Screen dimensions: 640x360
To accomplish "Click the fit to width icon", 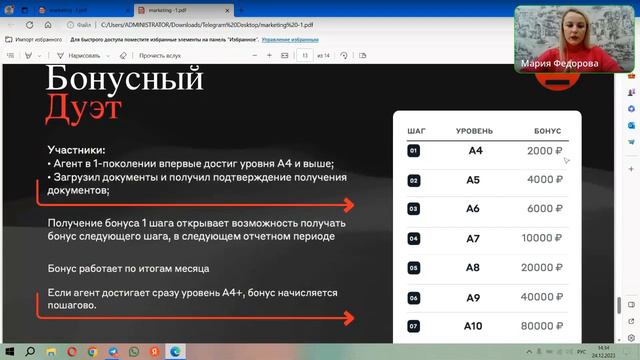I will point(284,56).
